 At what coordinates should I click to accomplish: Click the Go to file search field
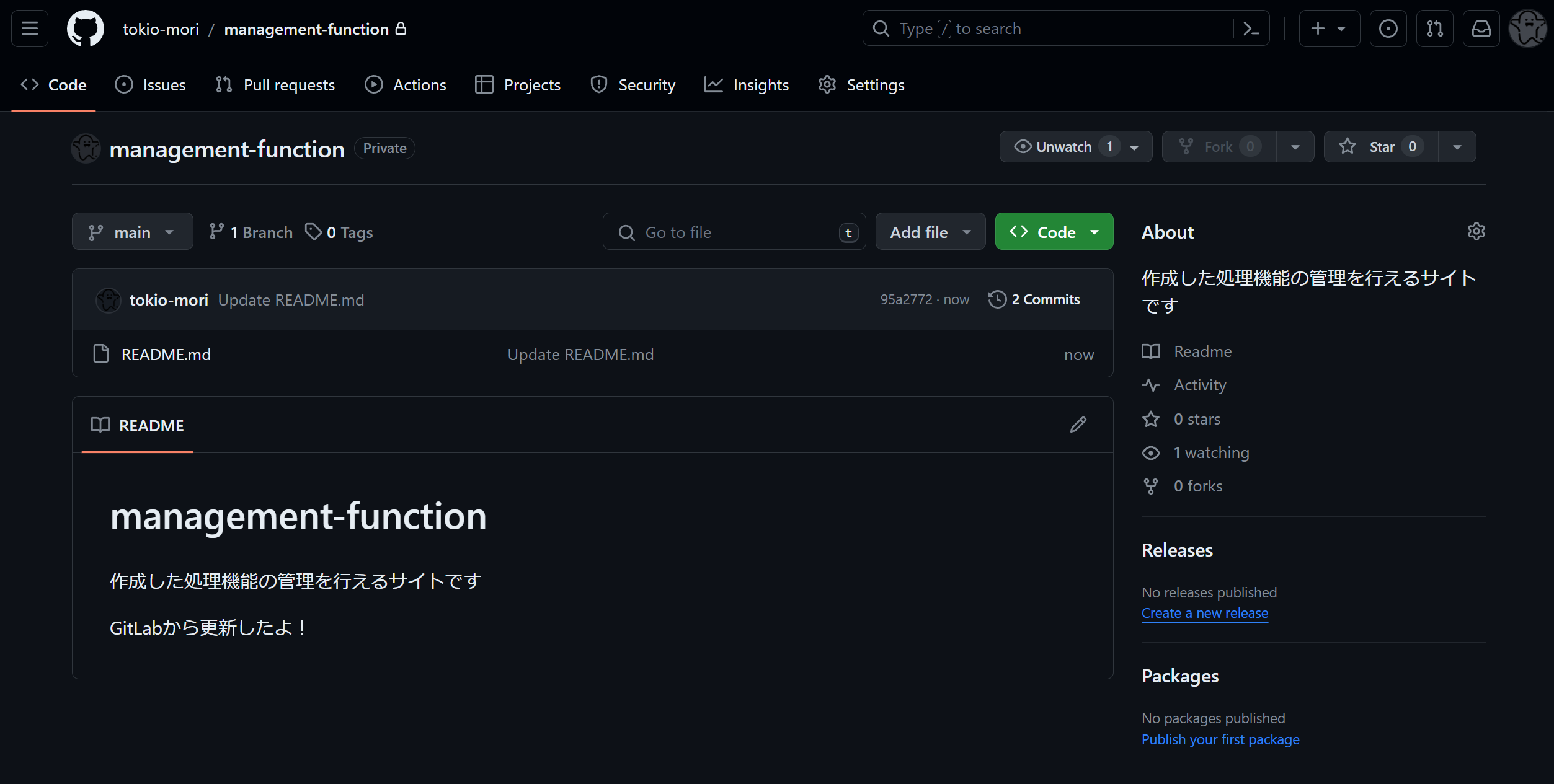pyautogui.click(x=734, y=231)
